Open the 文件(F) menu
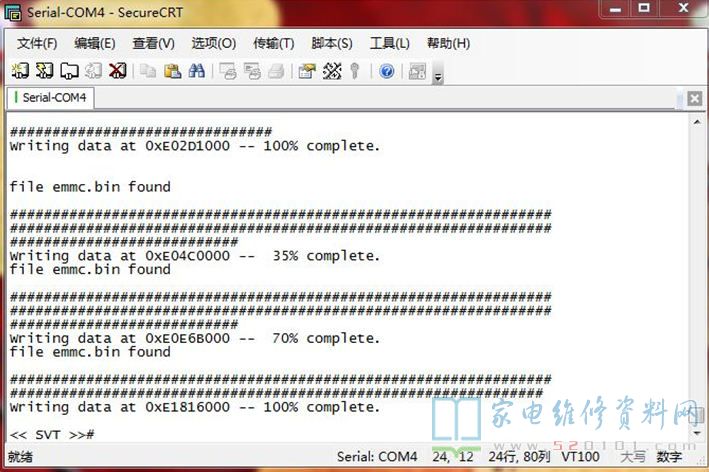709x472 pixels. point(37,44)
